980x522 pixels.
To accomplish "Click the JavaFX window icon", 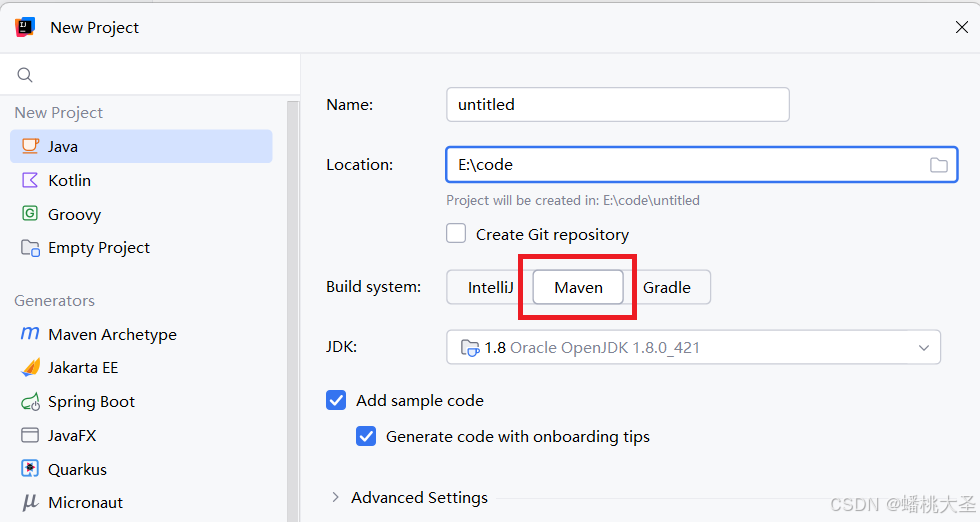I will (30, 435).
